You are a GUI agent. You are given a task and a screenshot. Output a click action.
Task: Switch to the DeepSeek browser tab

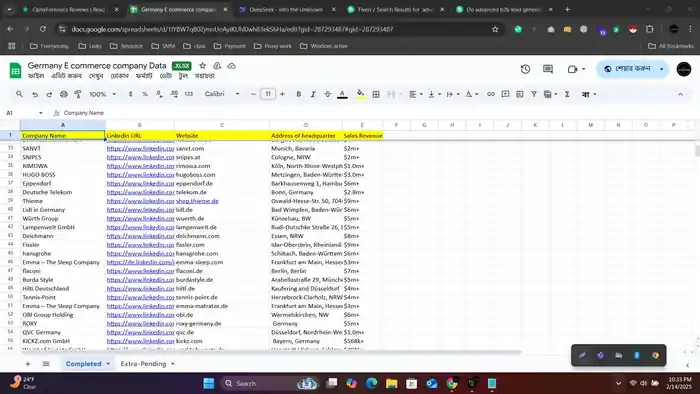[286, 9]
